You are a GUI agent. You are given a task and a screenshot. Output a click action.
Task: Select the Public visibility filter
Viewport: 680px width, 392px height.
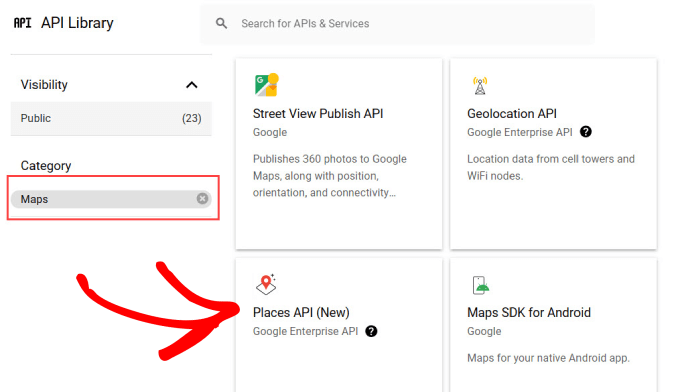click(111, 118)
